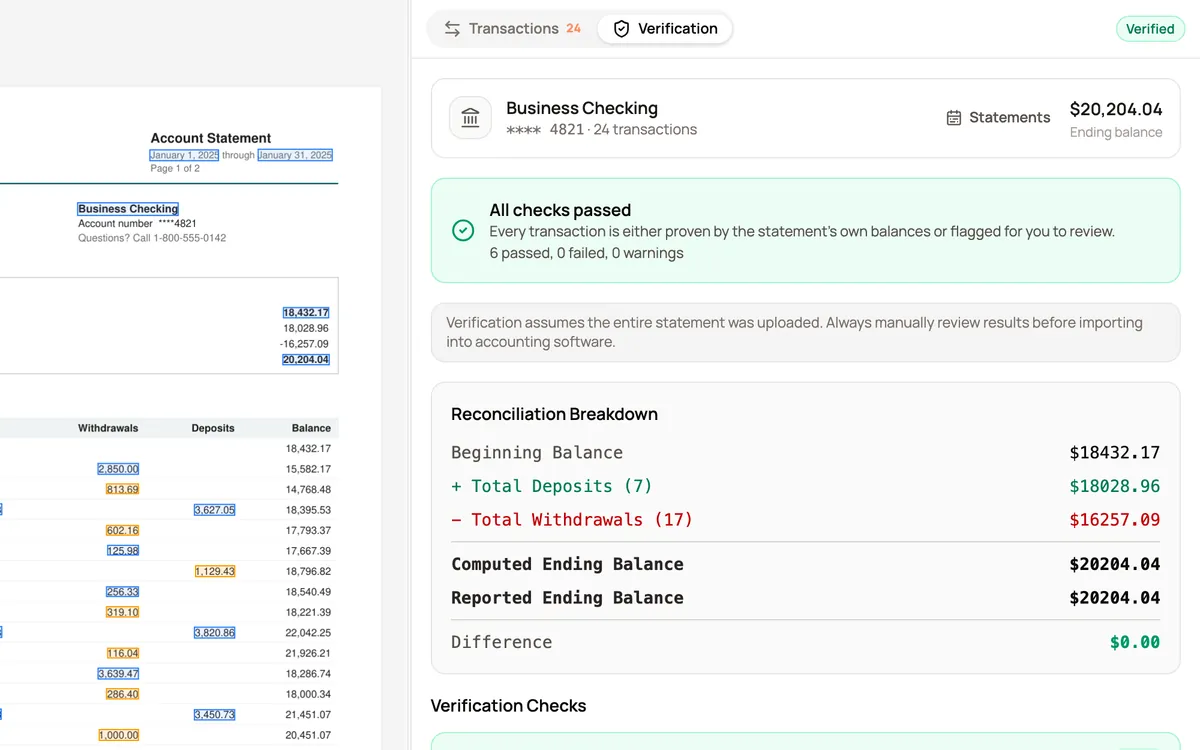Click summary total deposits value 18,028.96

pyautogui.click(x=306, y=328)
